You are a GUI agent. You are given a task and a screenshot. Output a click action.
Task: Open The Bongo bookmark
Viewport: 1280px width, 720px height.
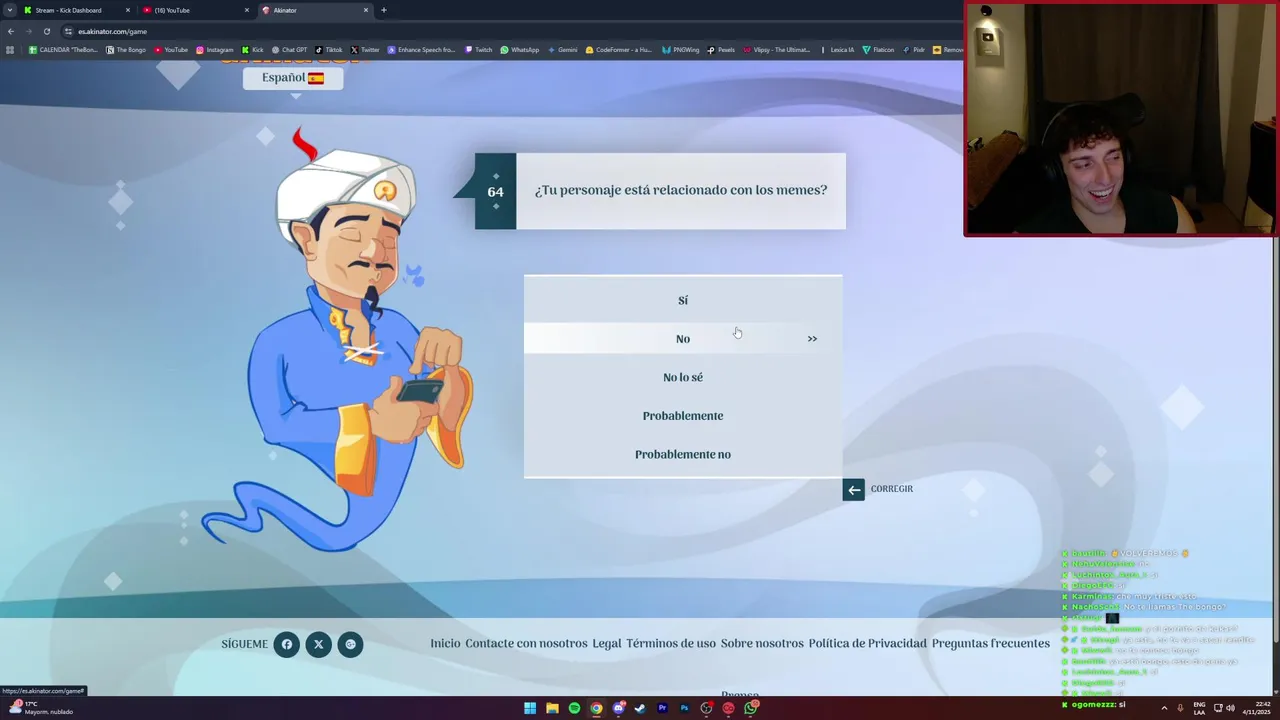[126, 50]
